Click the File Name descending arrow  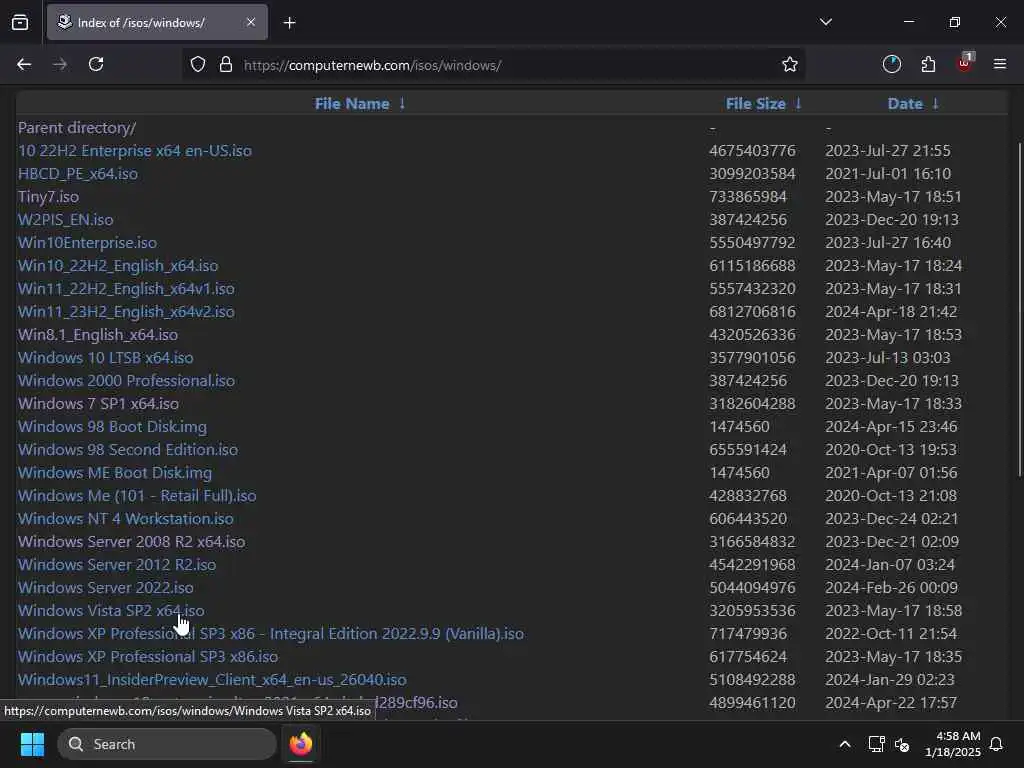pyautogui.click(x=402, y=103)
